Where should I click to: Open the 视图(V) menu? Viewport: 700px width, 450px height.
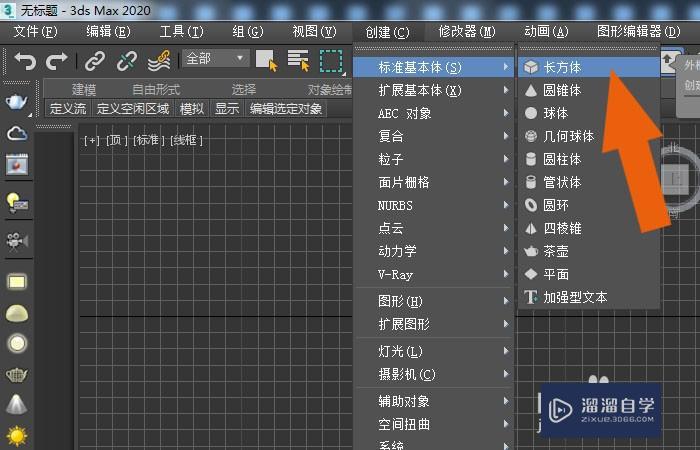coord(314,32)
